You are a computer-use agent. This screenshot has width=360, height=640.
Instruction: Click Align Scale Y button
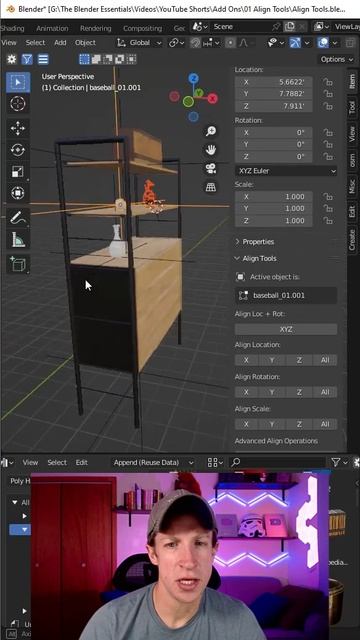[272, 424]
